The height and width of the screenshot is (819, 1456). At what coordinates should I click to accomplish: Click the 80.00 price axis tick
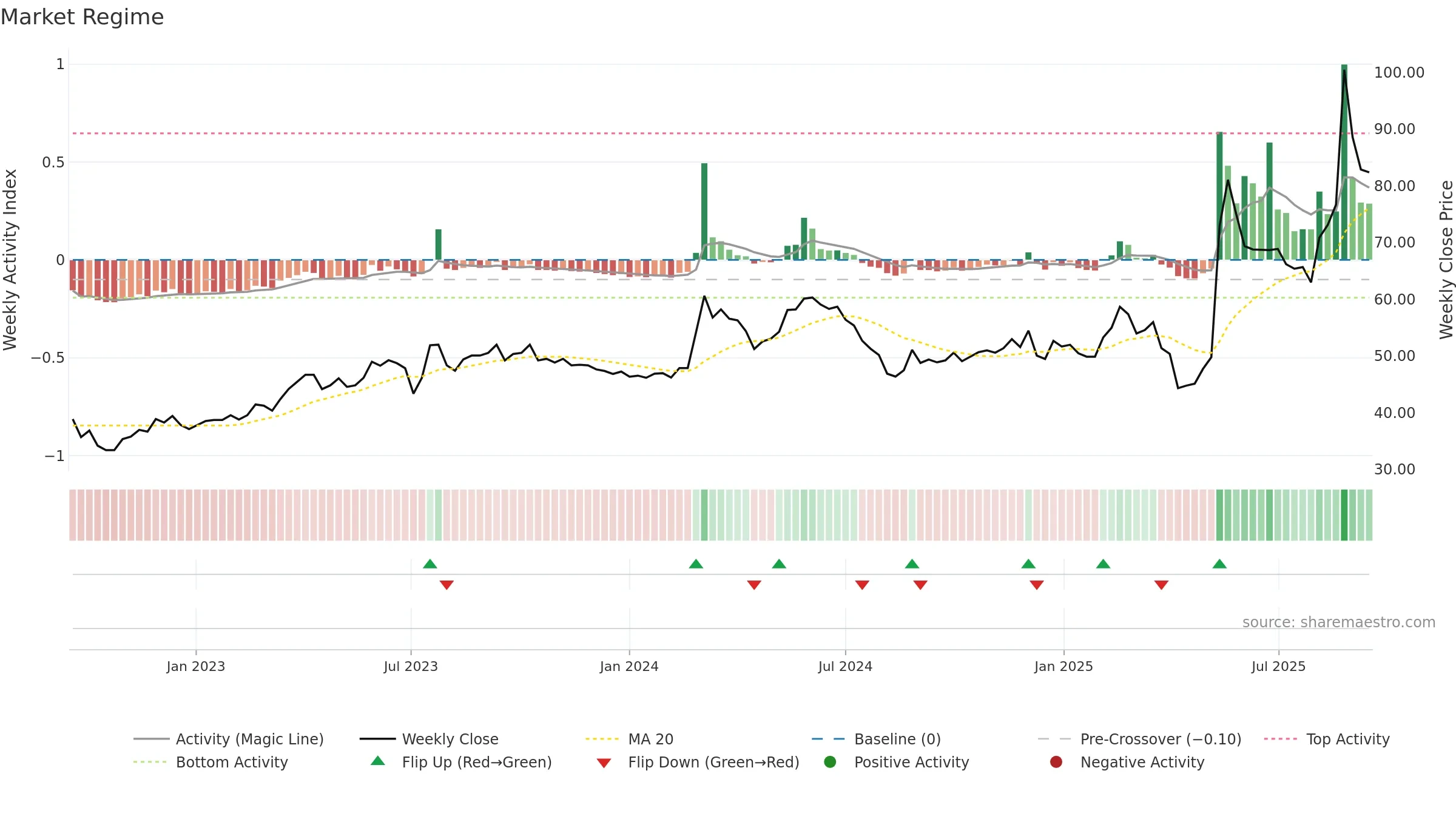click(x=1395, y=186)
